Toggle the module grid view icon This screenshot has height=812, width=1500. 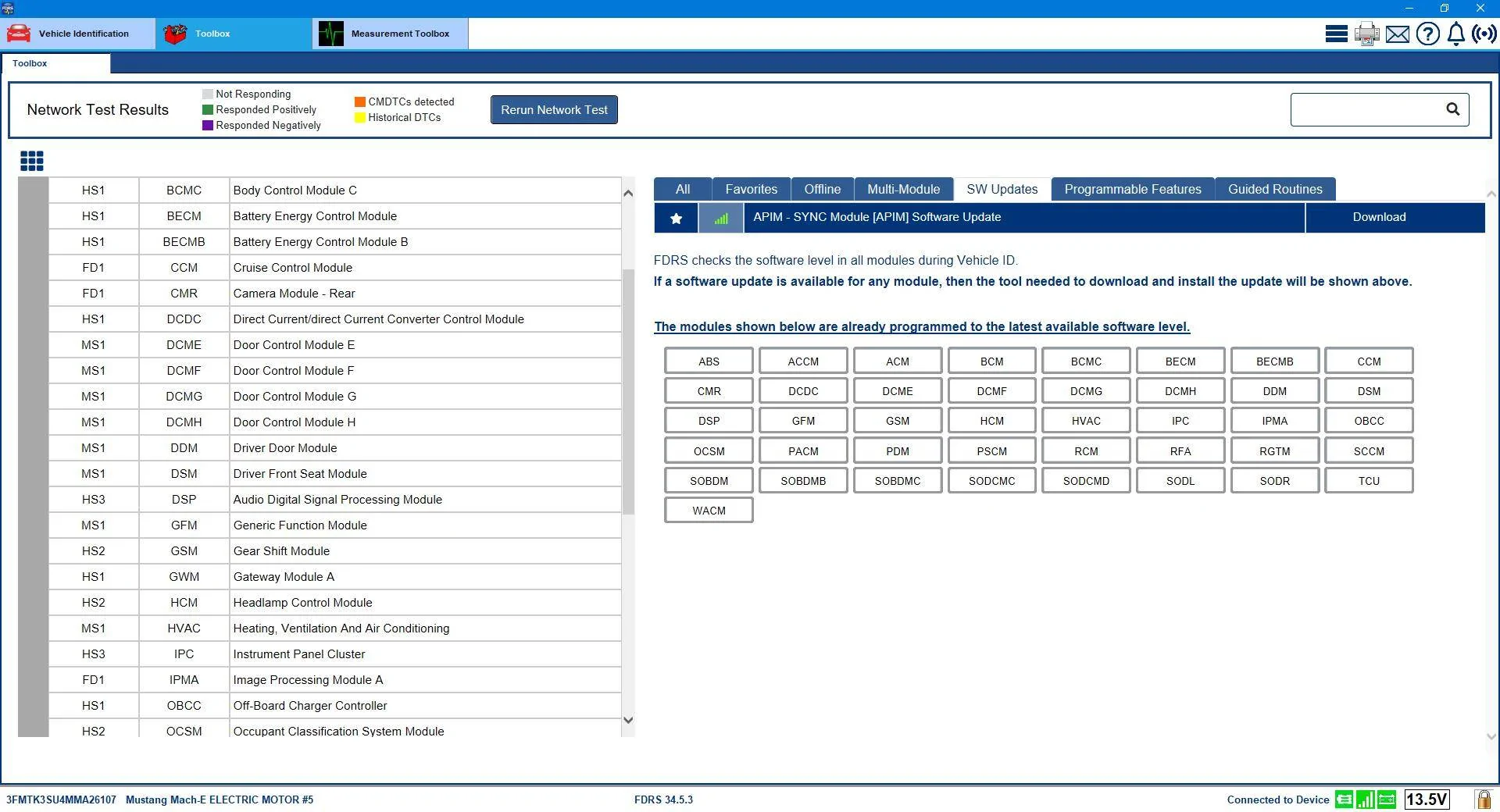click(x=32, y=161)
